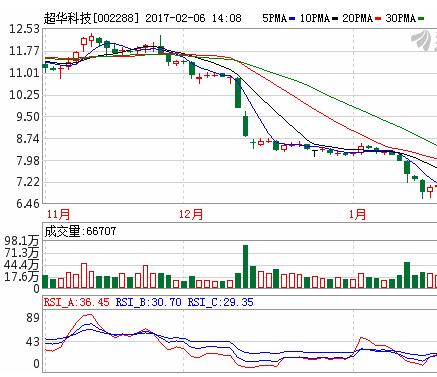Click the tallest green volume bar in December
Image resolution: width=437 pixels, height=377 pixels.
pyautogui.click(x=246, y=267)
